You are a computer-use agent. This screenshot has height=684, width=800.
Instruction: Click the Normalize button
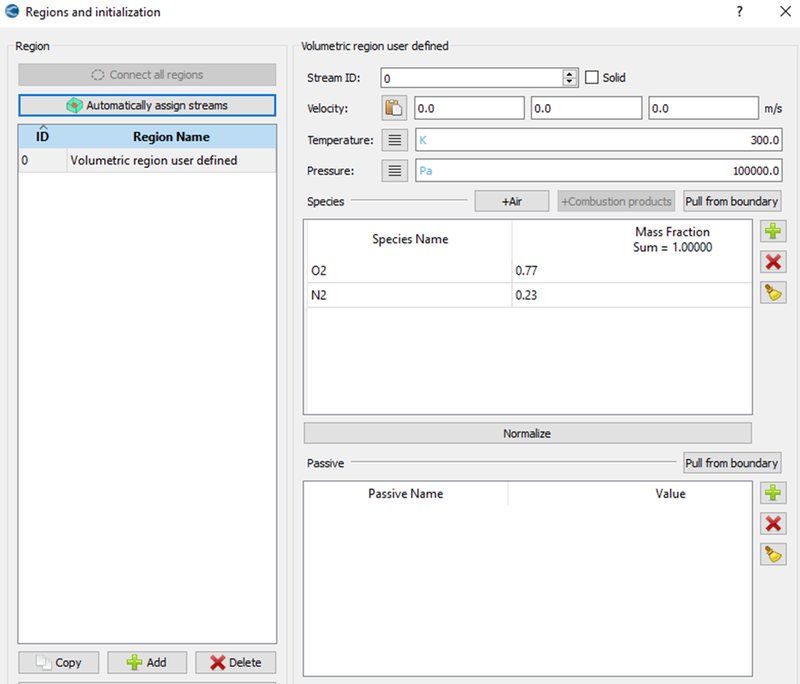tap(527, 433)
